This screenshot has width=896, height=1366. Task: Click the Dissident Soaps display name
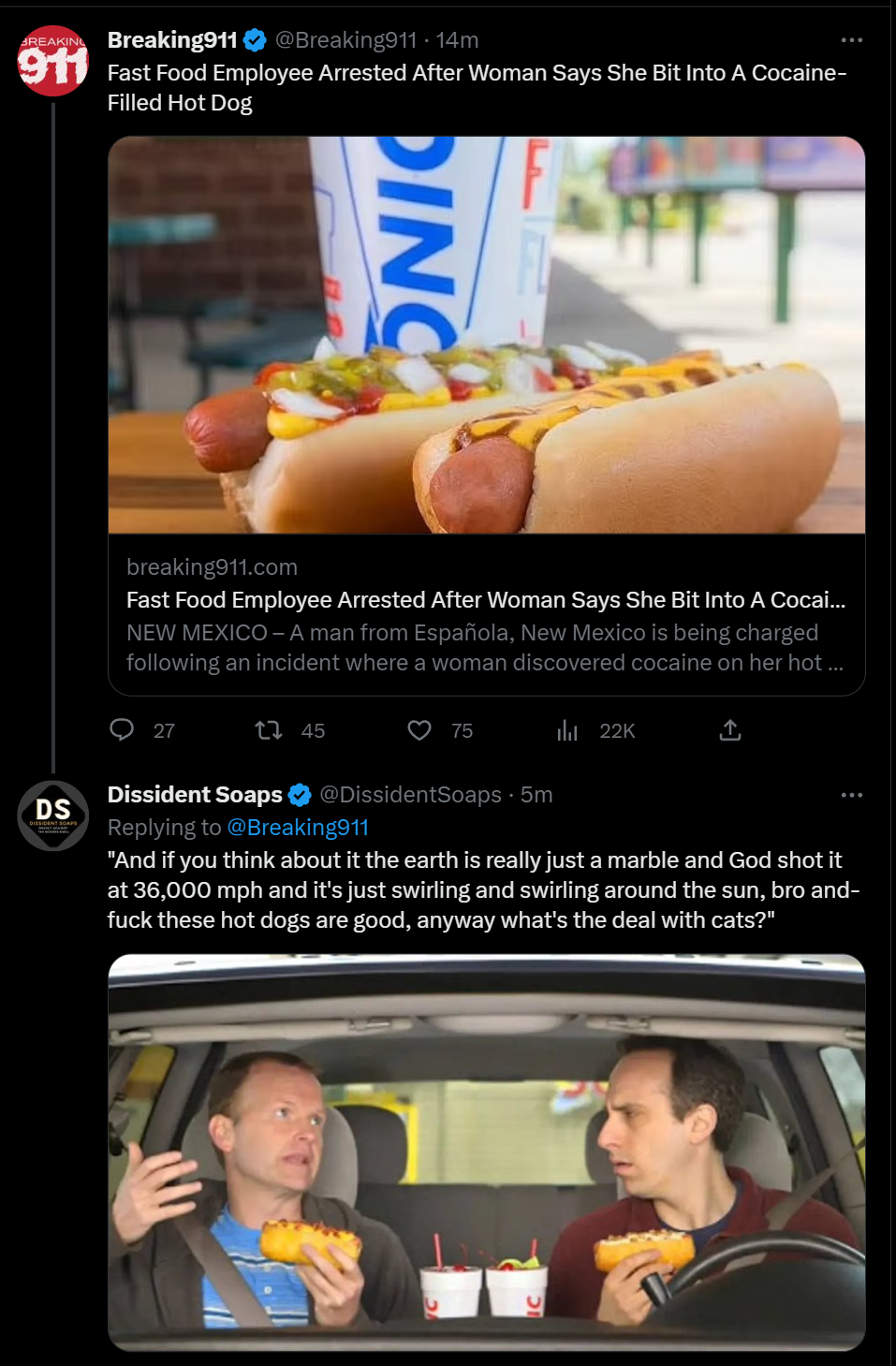click(195, 795)
